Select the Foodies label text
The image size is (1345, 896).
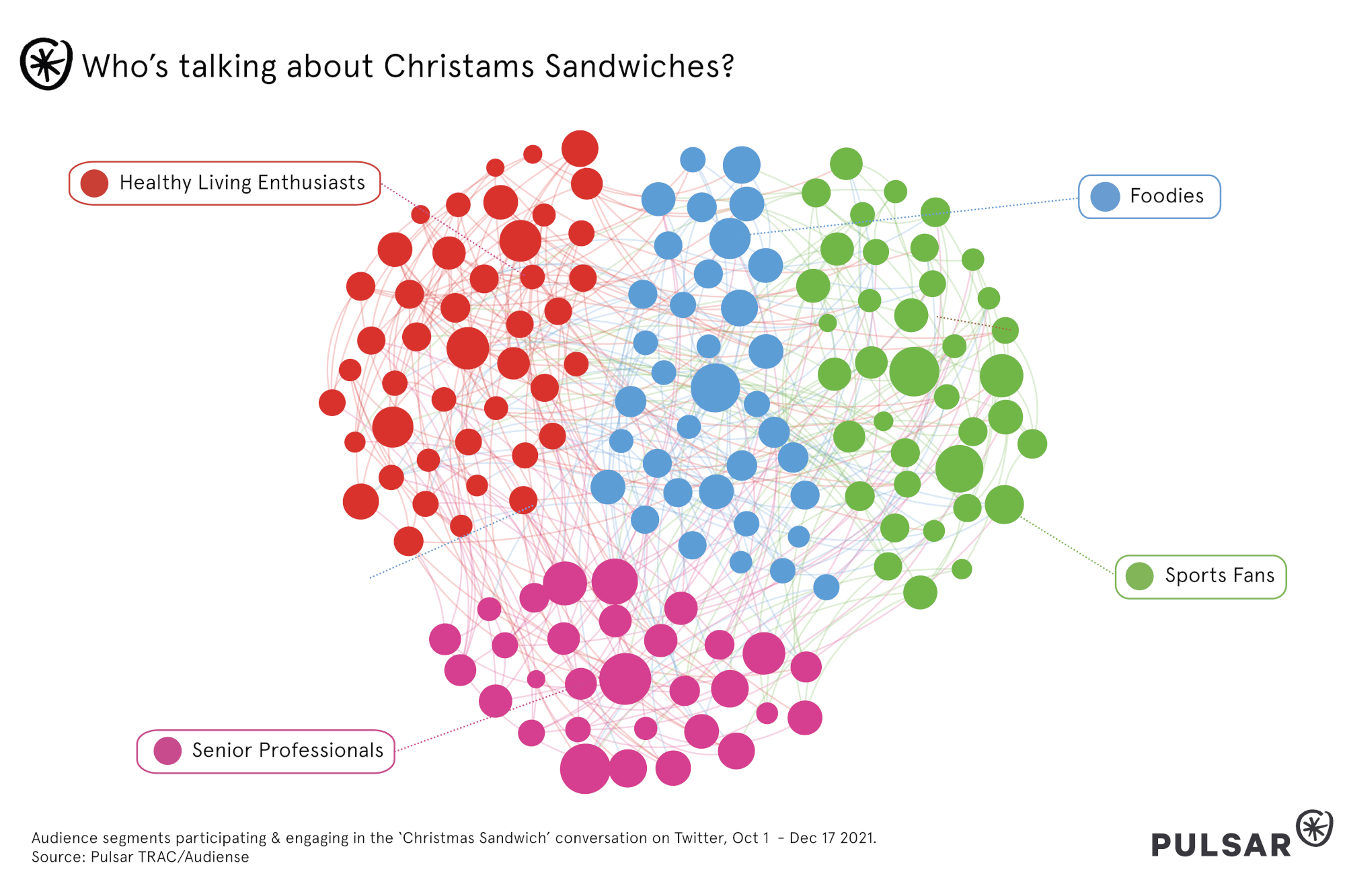1166,196
